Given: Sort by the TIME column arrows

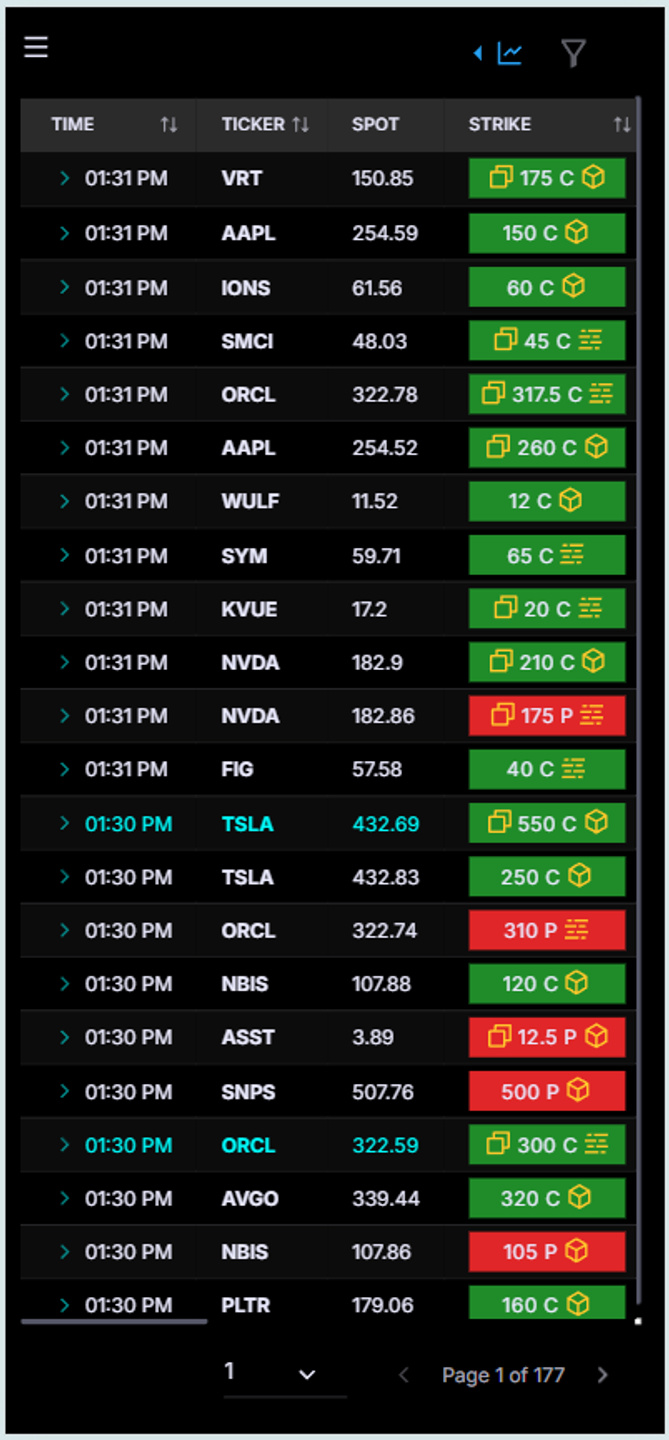Looking at the screenshot, I should (168, 125).
